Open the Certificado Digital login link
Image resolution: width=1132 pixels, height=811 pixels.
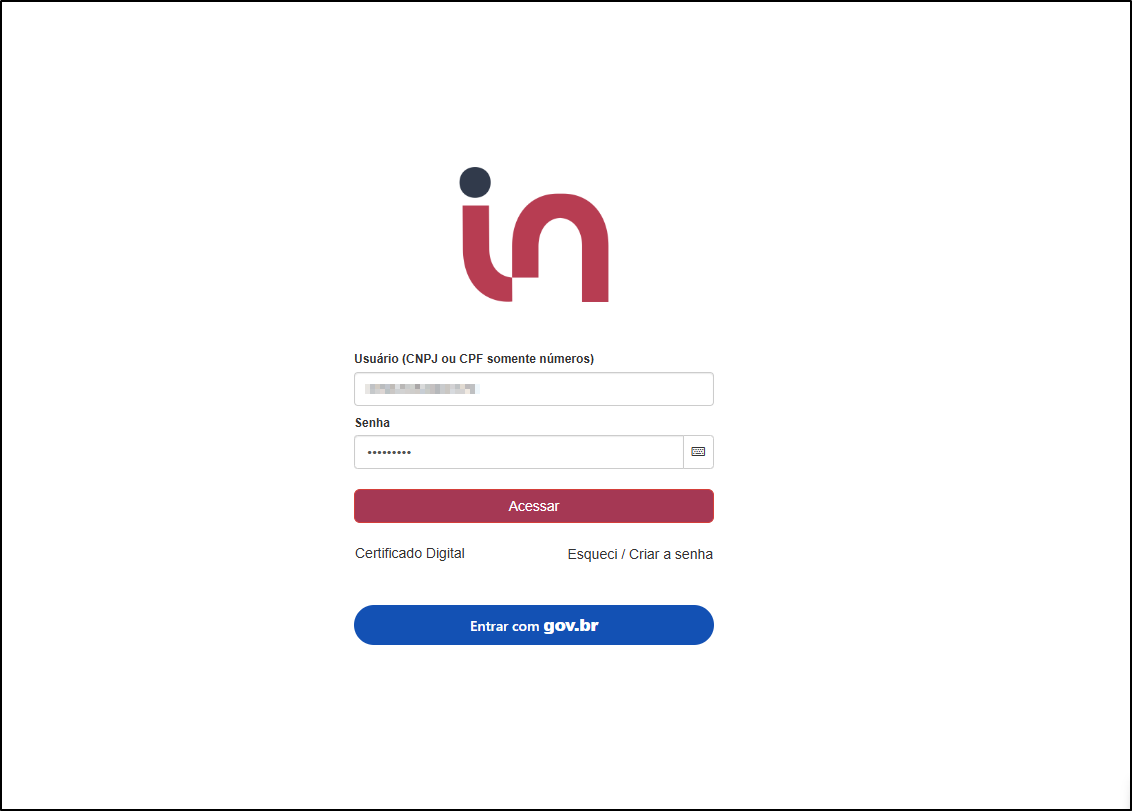point(409,553)
